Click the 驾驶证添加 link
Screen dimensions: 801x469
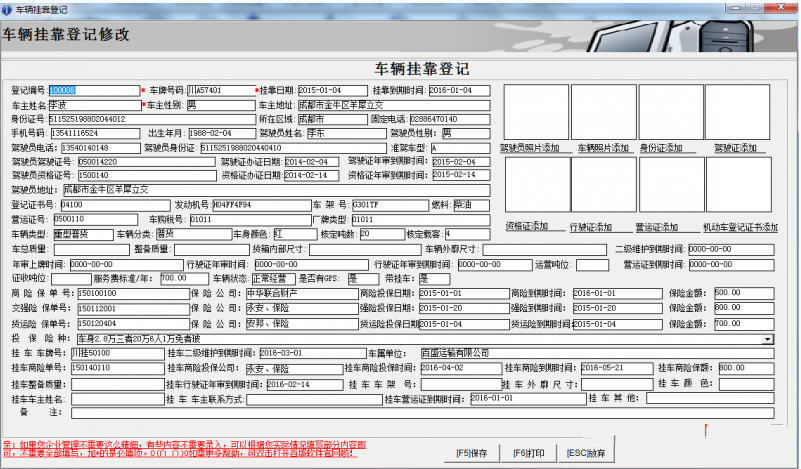[735, 148]
